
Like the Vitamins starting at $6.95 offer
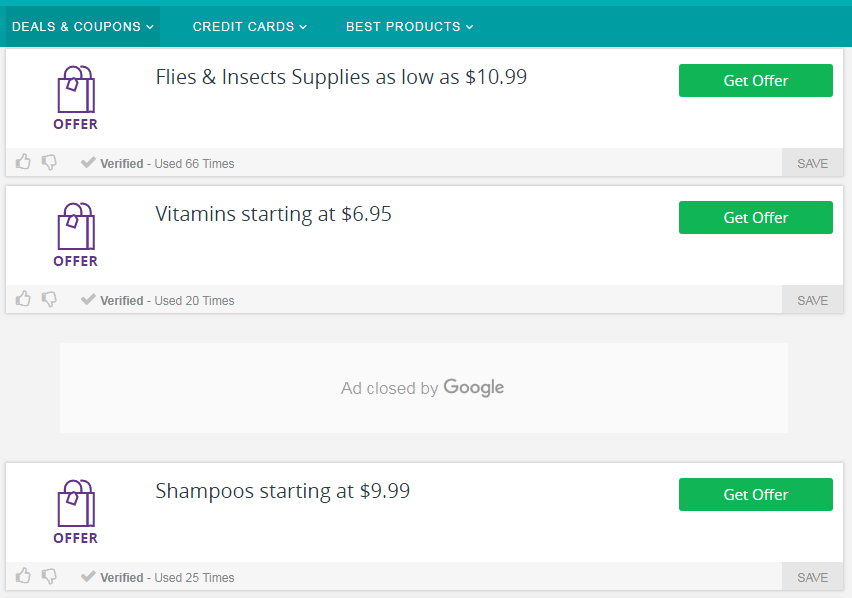(23, 298)
